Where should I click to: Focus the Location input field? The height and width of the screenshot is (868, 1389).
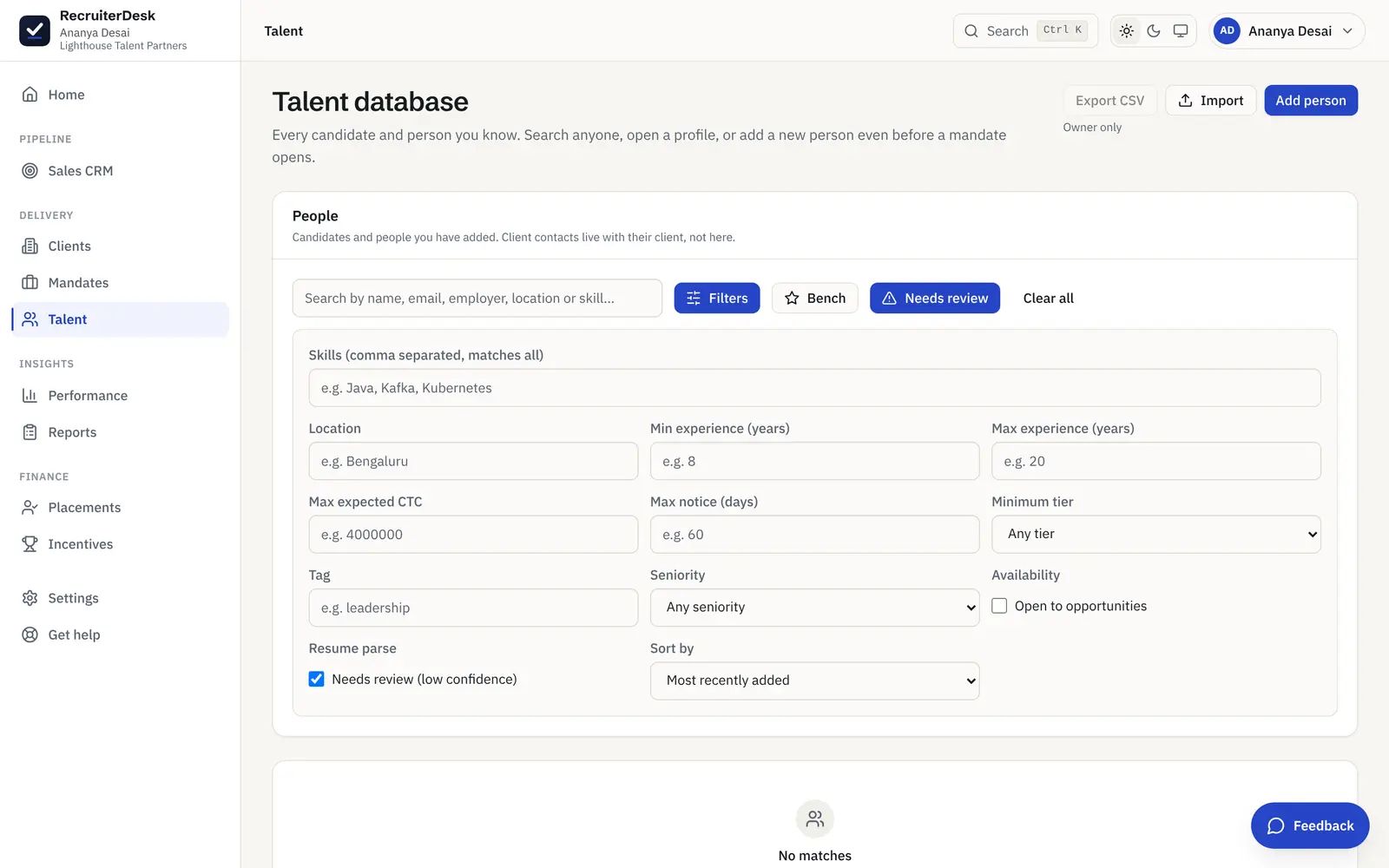(473, 462)
